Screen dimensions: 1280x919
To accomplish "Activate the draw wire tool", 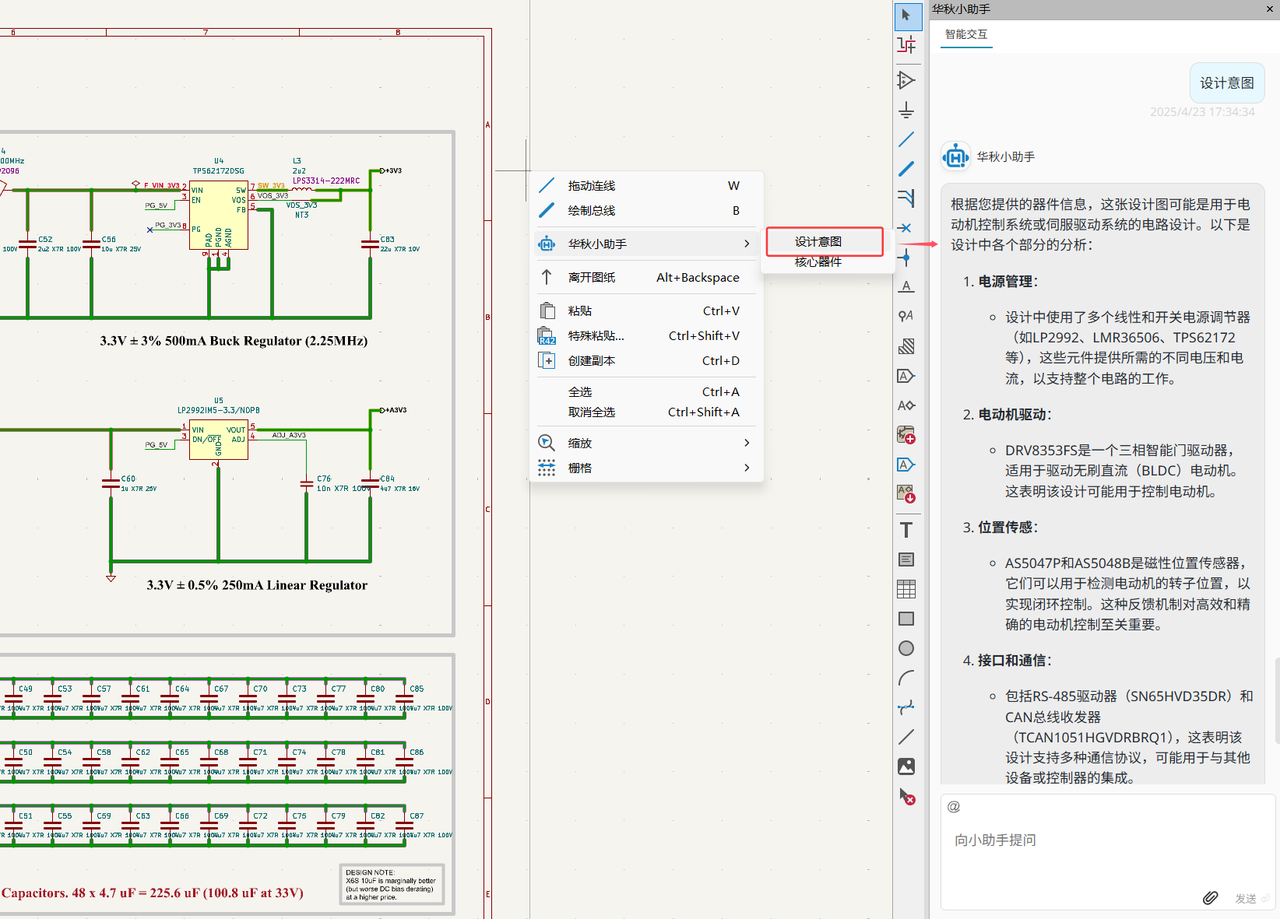I will (907, 139).
